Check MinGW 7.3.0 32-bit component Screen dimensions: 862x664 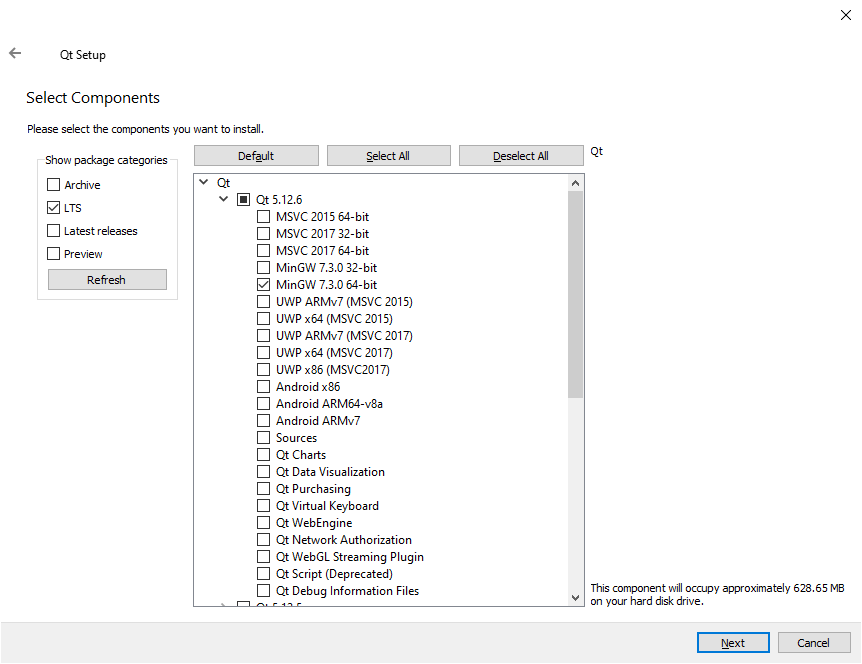point(264,268)
